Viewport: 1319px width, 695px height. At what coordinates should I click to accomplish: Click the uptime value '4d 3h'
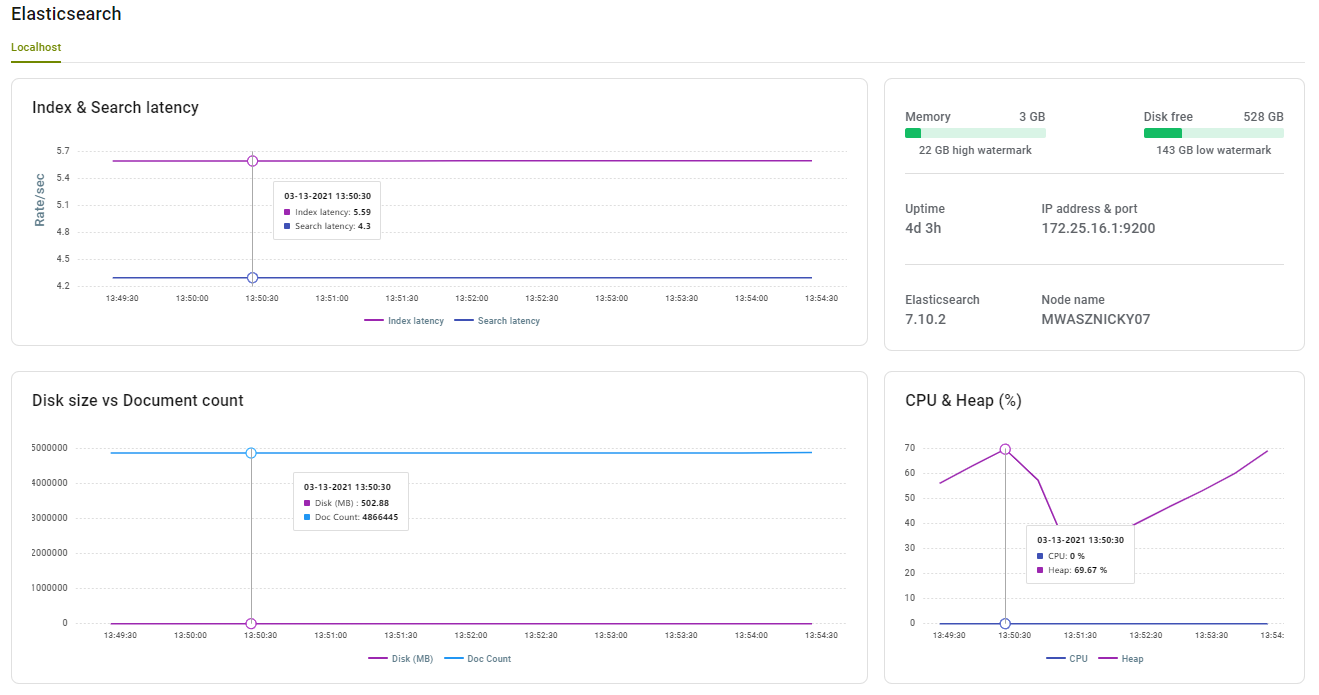(923, 228)
